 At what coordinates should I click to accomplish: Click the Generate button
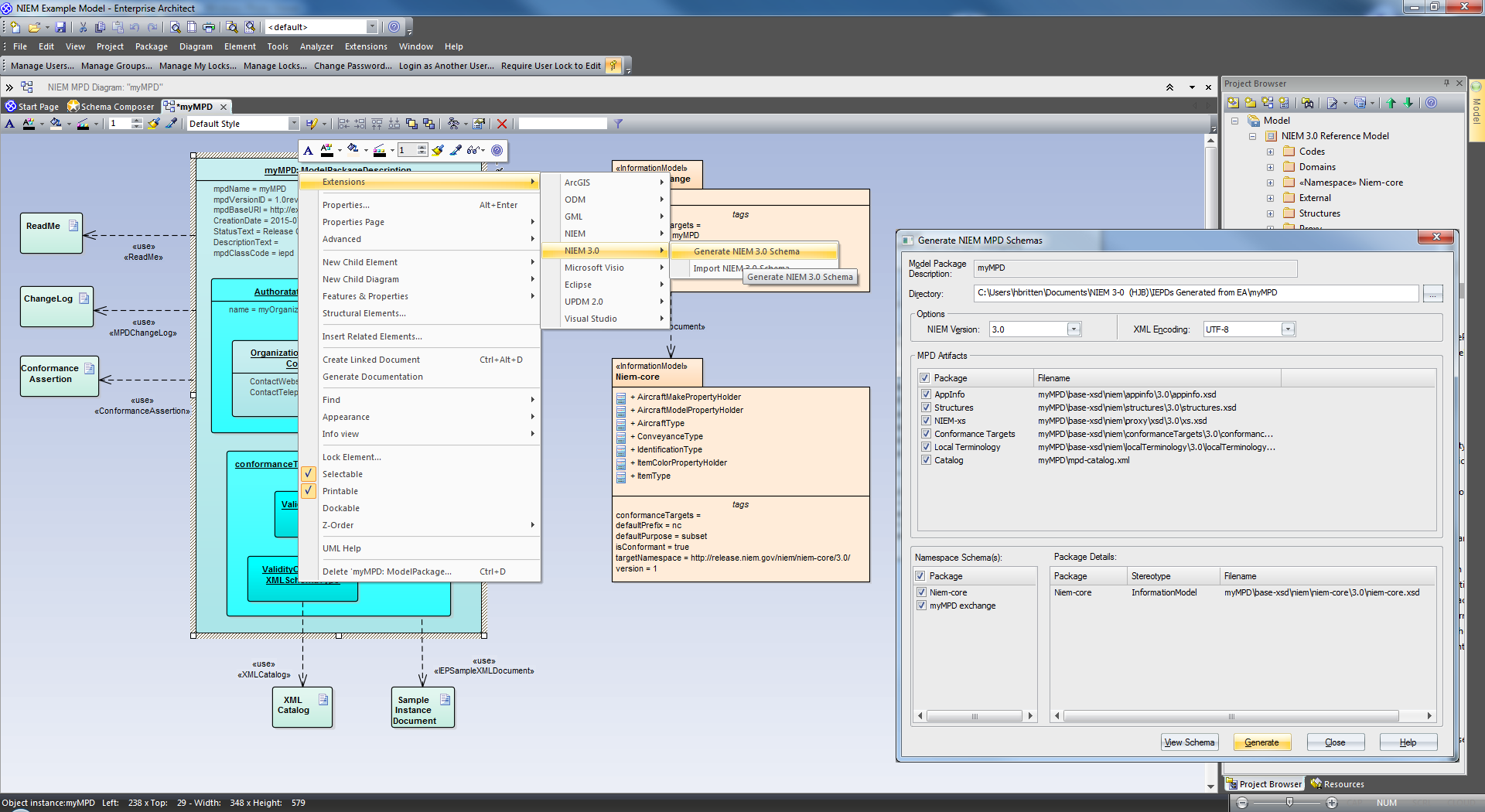pyautogui.click(x=1261, y=742)
